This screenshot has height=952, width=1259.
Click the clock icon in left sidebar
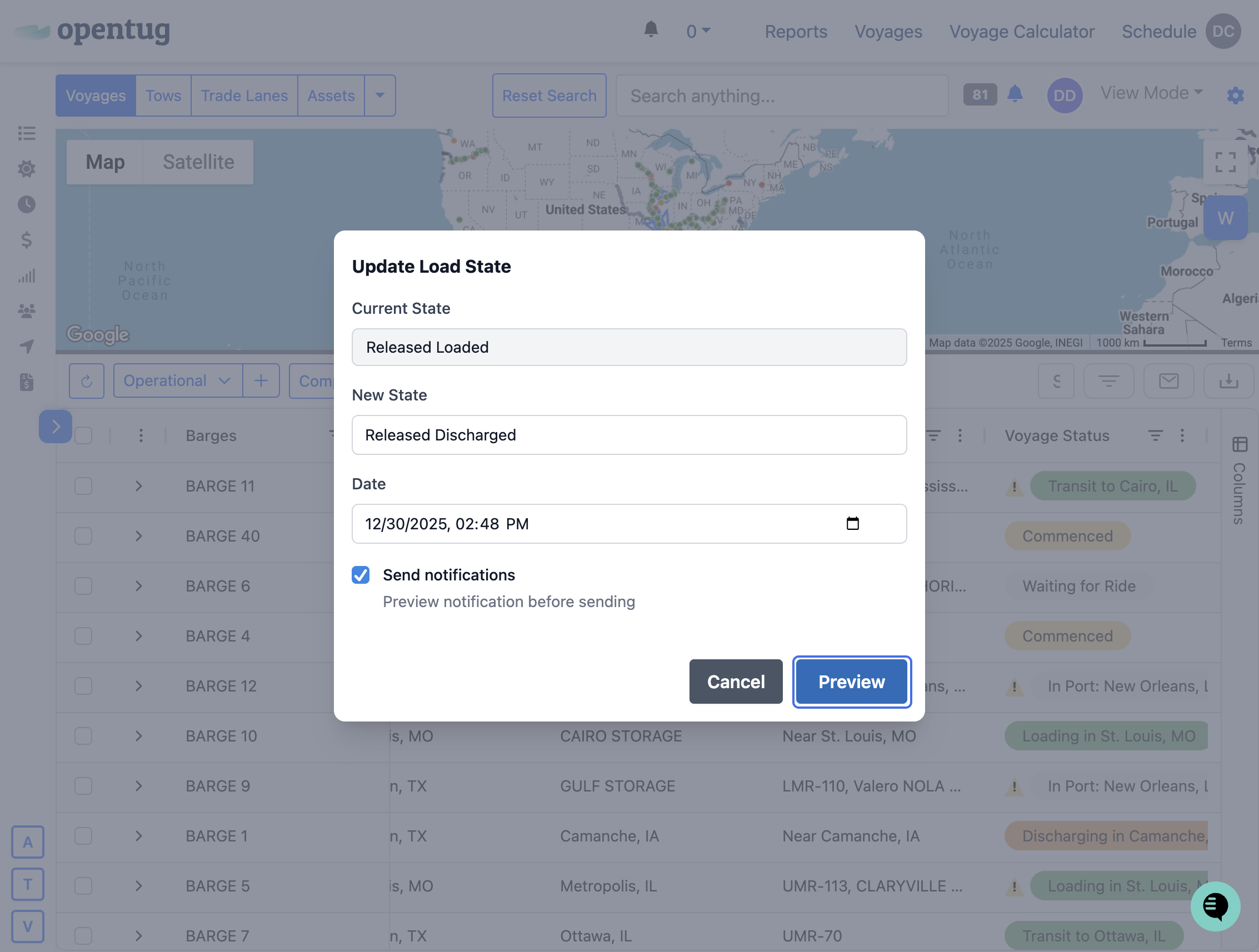26,204
